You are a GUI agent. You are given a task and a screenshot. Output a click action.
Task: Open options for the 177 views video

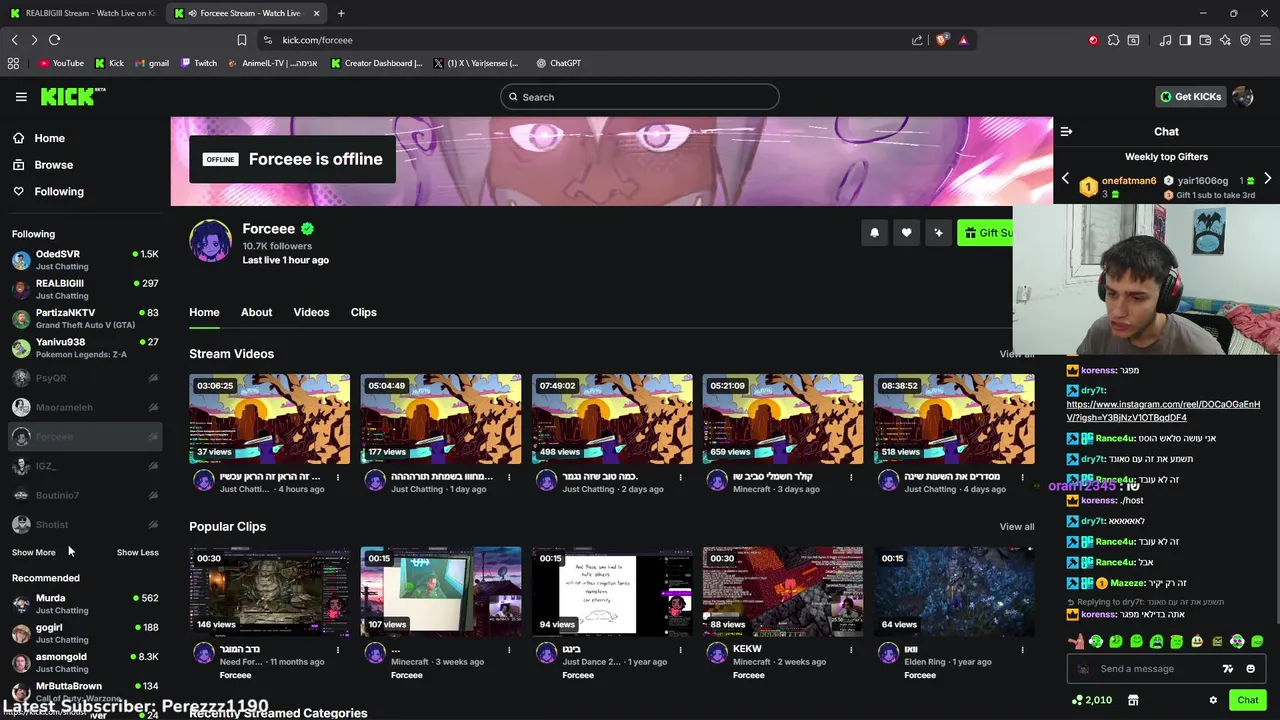click(x=509, y=477)
